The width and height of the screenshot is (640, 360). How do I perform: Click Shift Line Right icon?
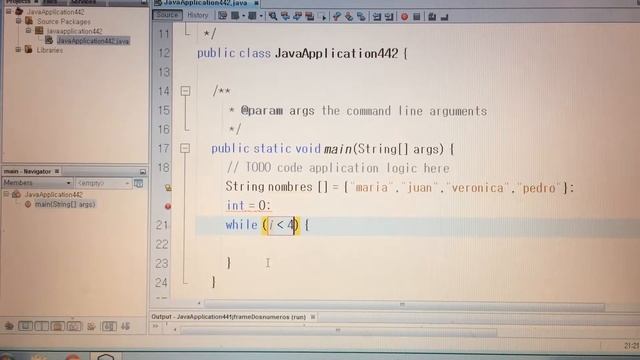pyautogui.click(x=389, y=17)
